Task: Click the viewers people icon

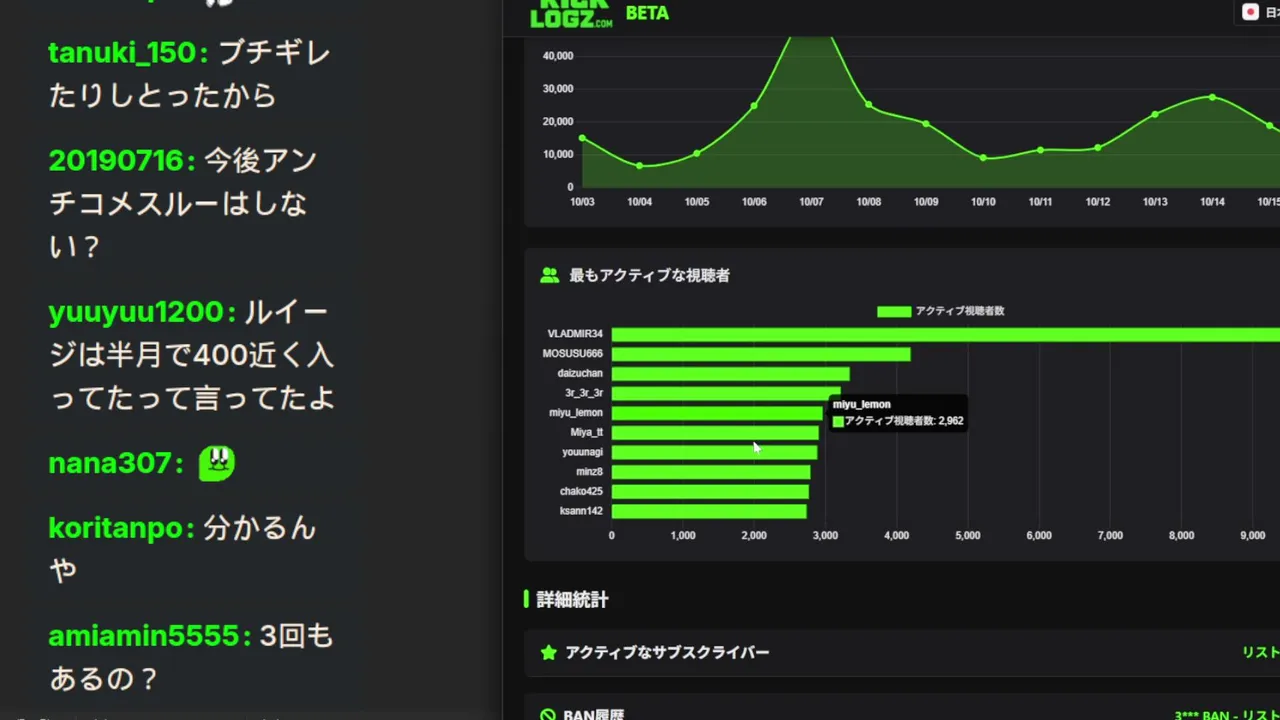Action: [x=549, y=275]
